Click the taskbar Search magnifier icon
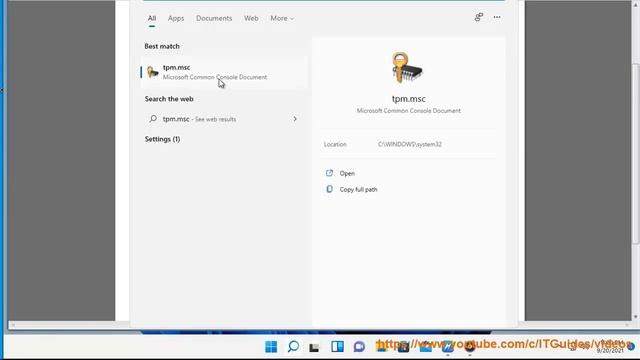 [293, 347]
